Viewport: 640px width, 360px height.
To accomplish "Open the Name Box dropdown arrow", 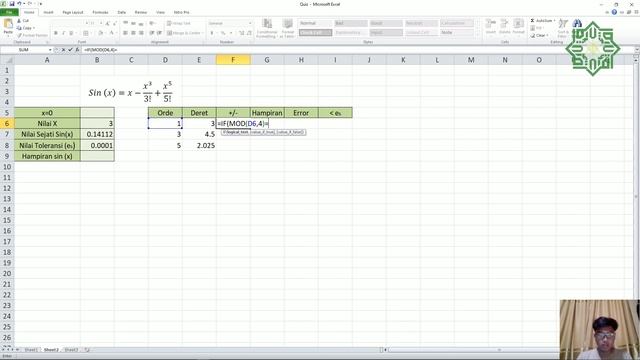I will click(50, 50).
